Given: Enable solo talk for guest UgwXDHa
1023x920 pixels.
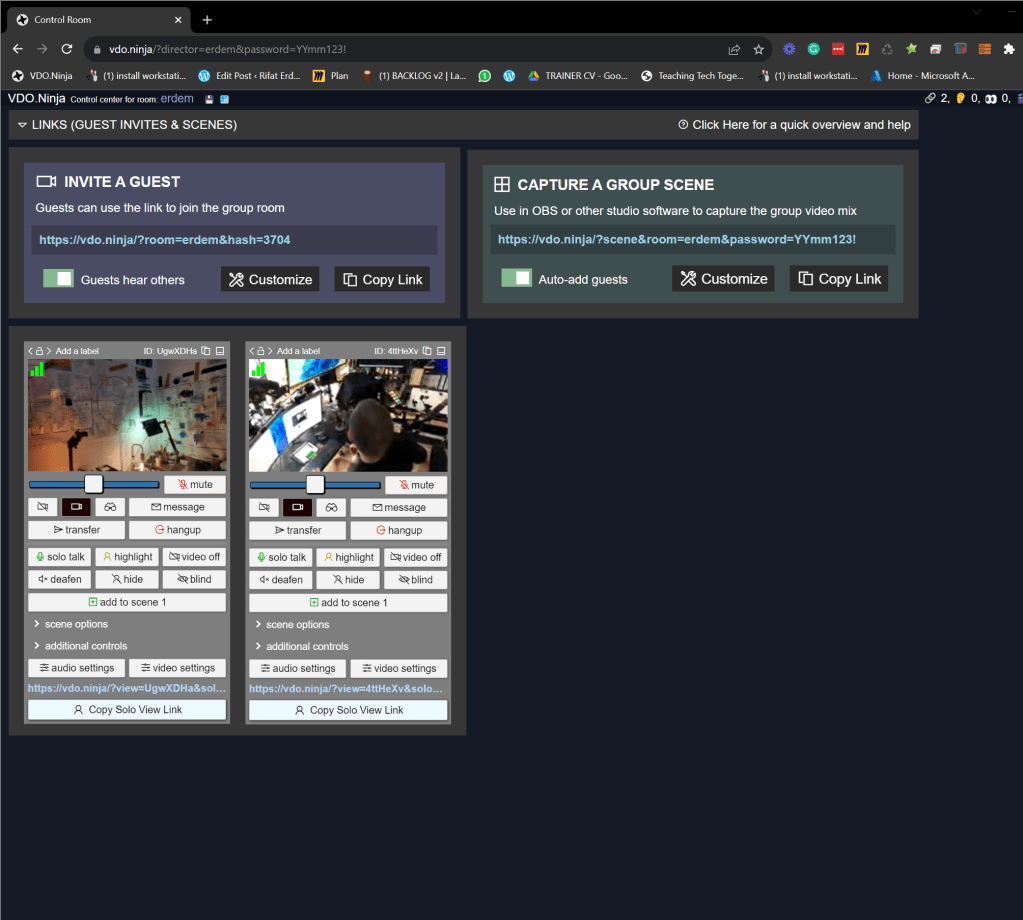Looking at the screenshot, I should coord(60,557).
